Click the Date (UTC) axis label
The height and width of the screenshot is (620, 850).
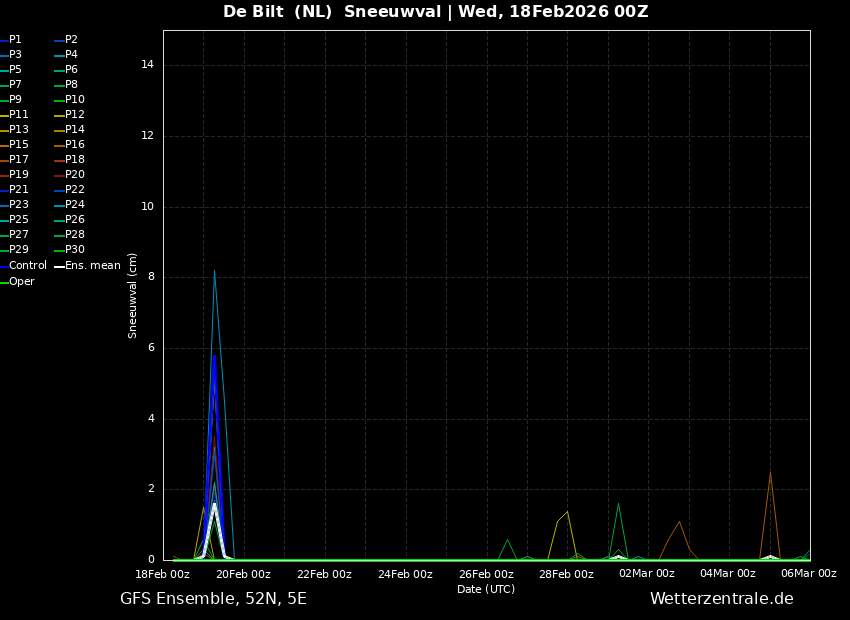click(486, 589)
